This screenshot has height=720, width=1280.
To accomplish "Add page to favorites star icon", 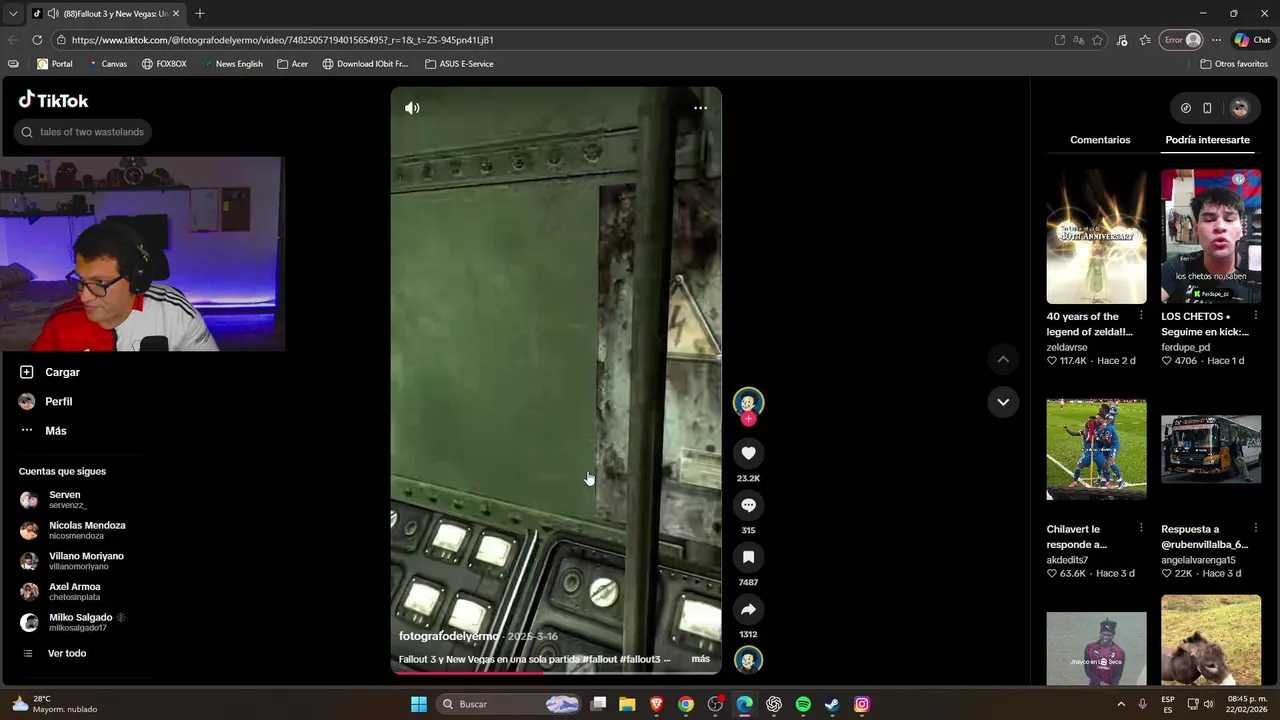I will click(x=1097, y=40).
